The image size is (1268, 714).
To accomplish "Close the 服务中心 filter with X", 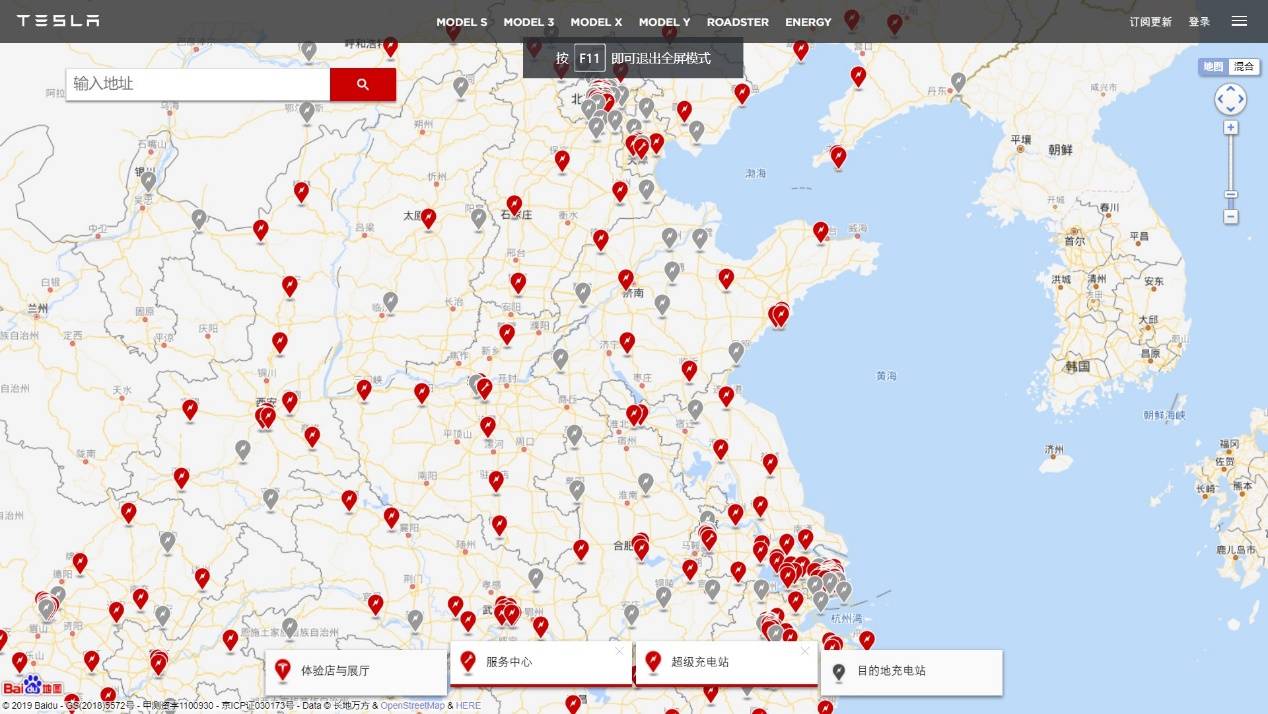I will pos(619,652).
